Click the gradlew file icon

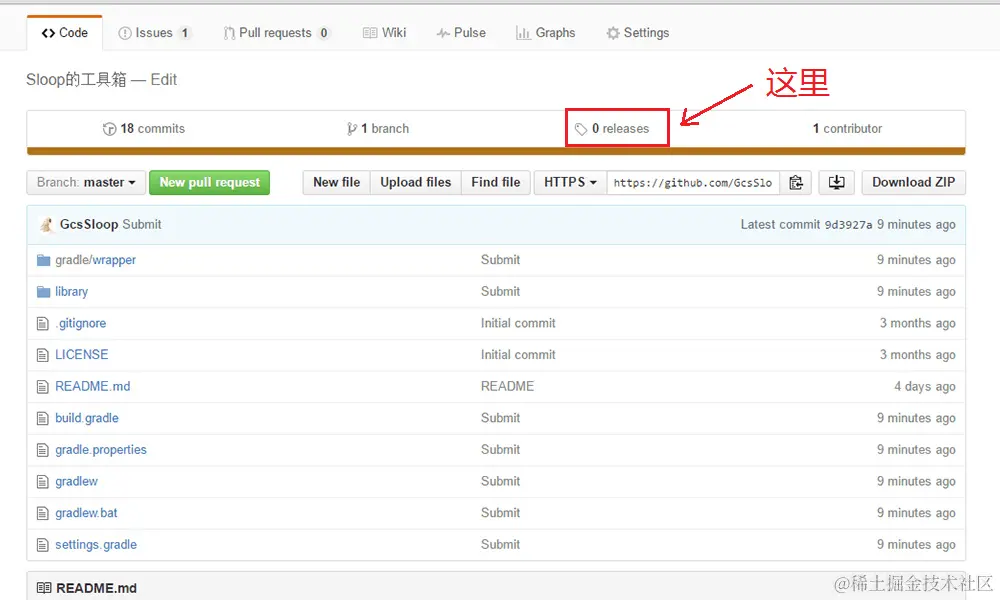tap(43, 482)
